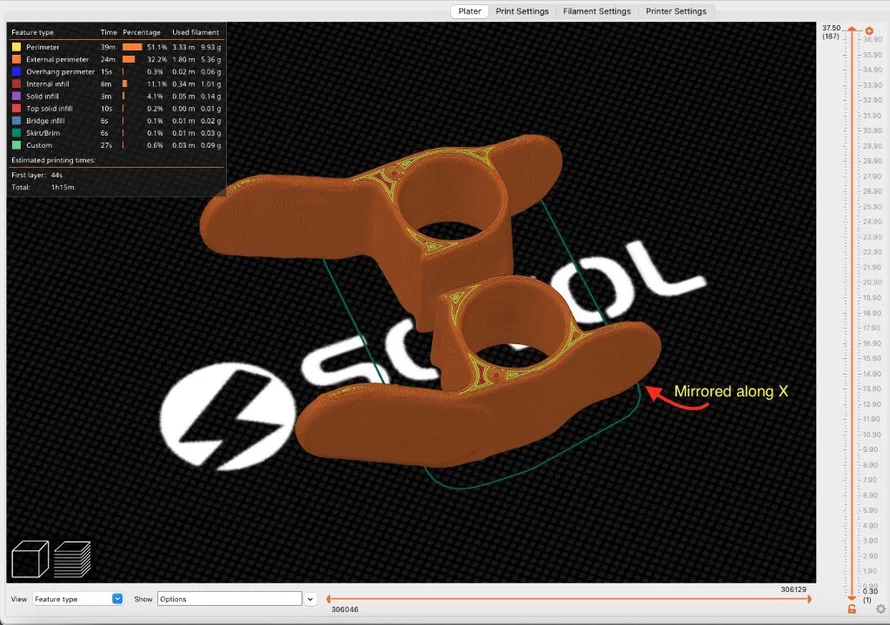
Task: Switch to the sliced layers preview icon
Action: point(72,559)
